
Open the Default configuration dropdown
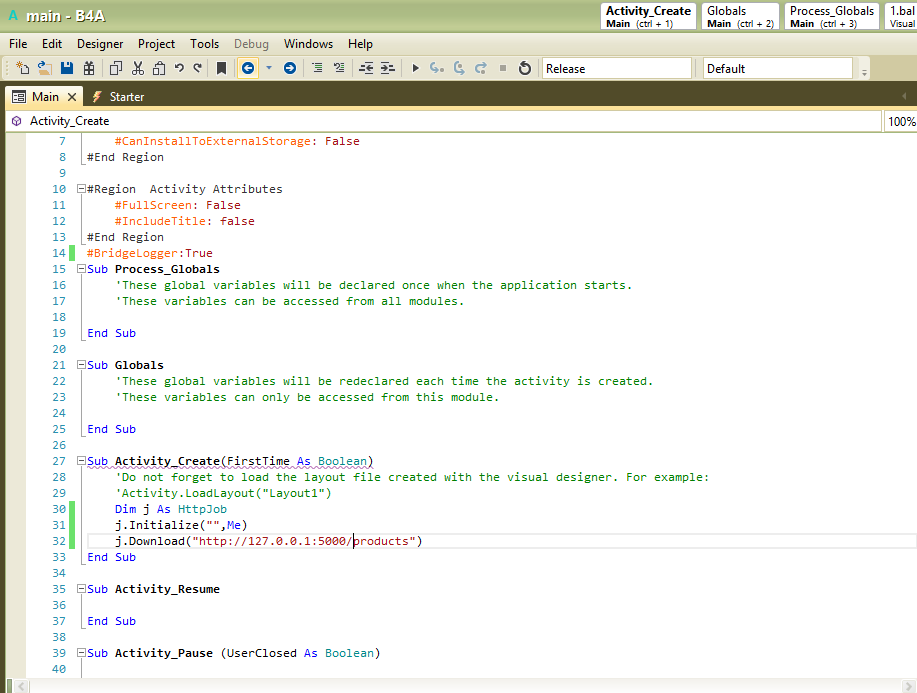pos(778,68)
